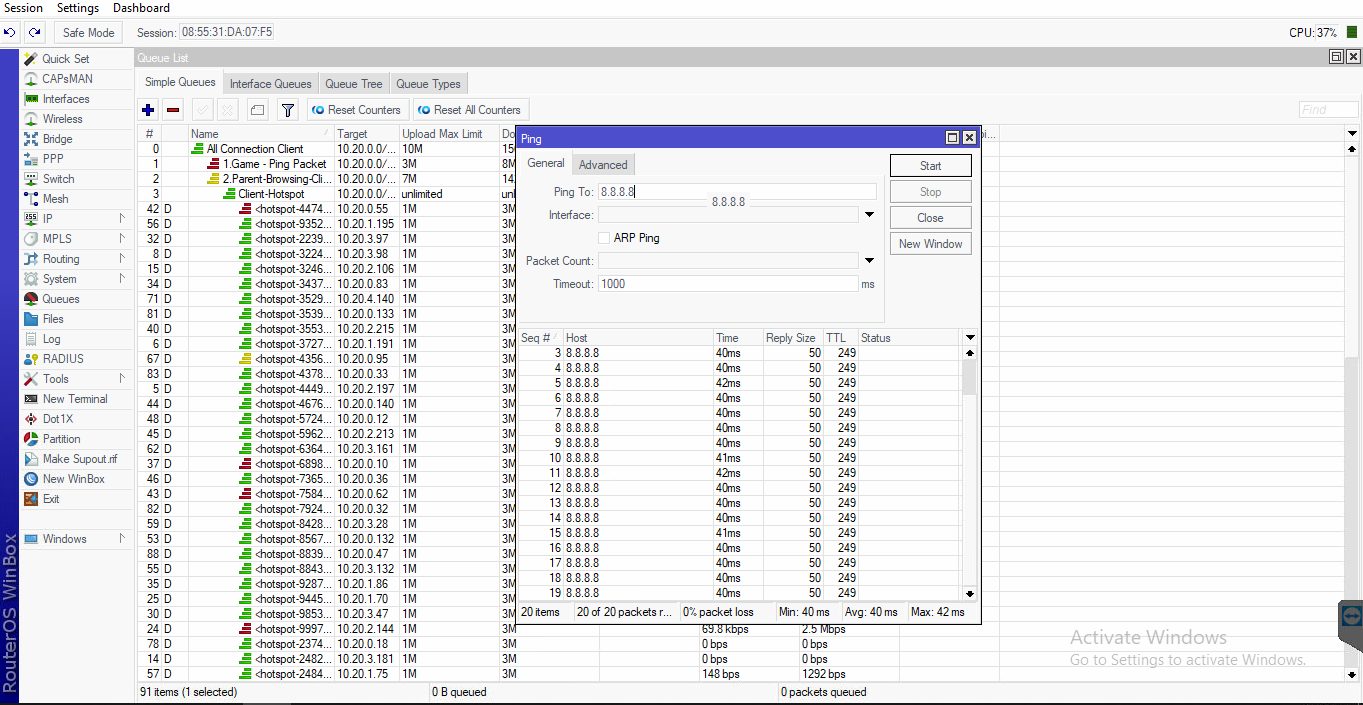Open the Settings menu
The image size is (1363, 705).
pyautogui.click(x=78, y=8)
